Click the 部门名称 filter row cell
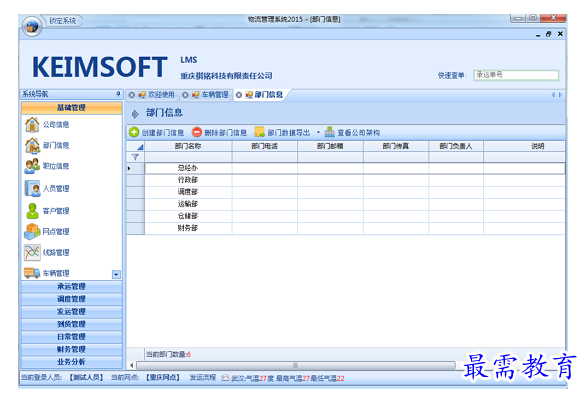The image size is (585, 398). click(x=188, y=157)
